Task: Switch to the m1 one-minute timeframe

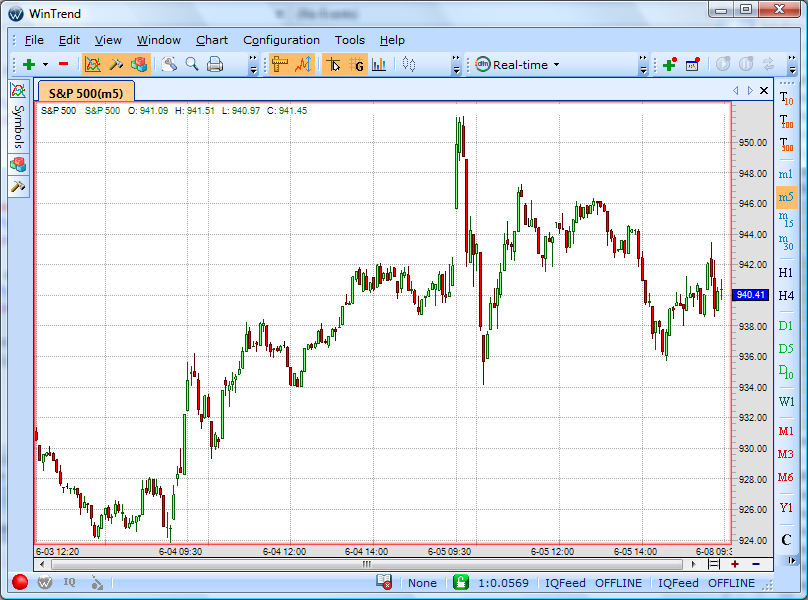Action: [786, 174]
